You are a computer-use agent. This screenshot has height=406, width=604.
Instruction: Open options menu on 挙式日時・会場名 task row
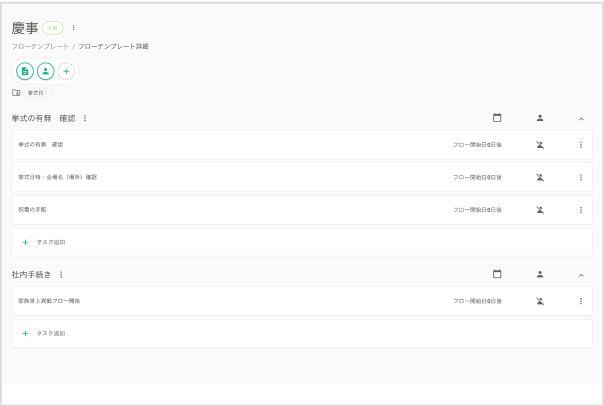(x=581, y=178)
